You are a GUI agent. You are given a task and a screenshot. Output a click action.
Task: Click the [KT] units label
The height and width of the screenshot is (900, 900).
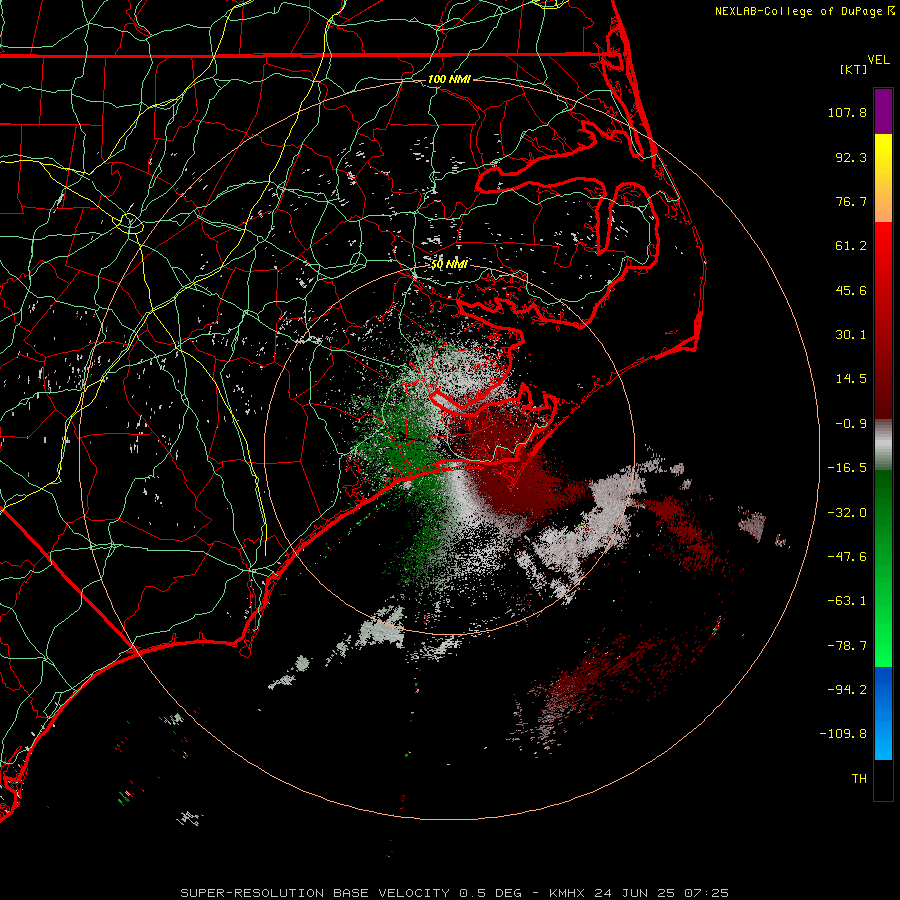(854, 69)
